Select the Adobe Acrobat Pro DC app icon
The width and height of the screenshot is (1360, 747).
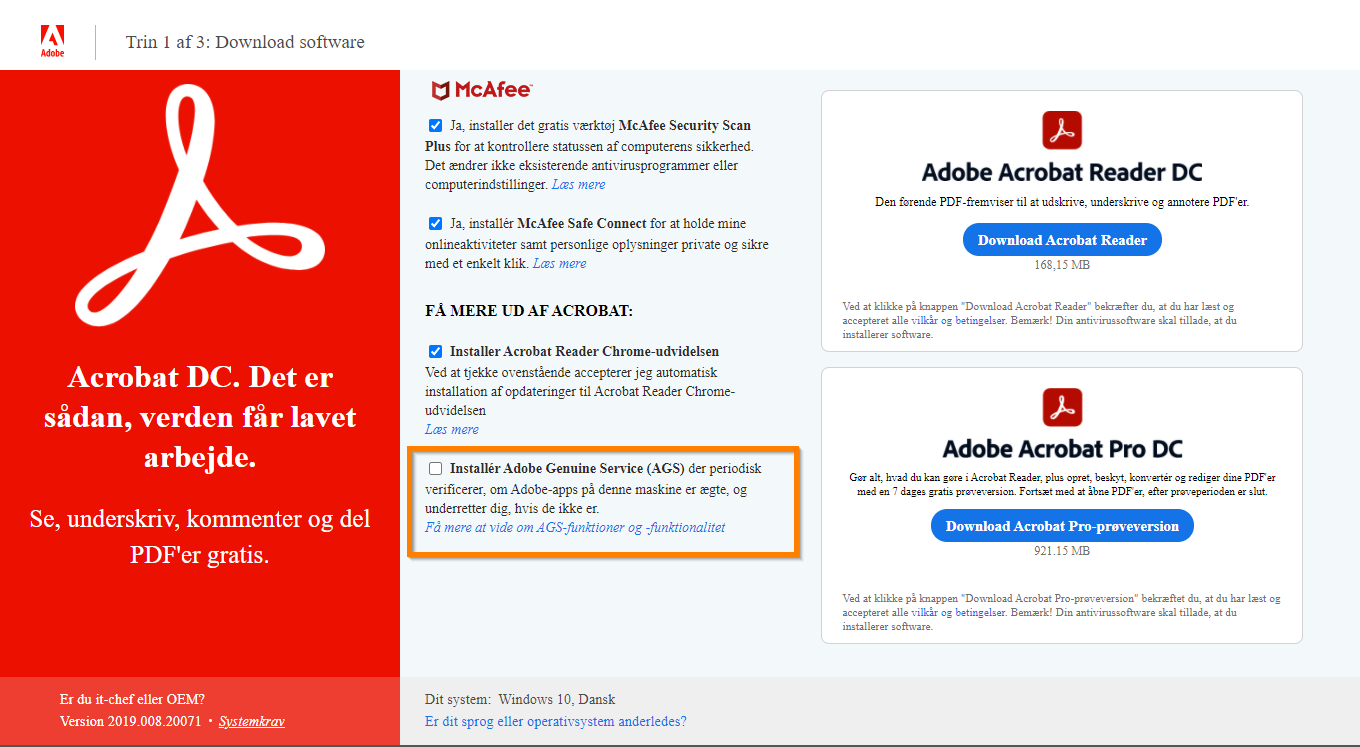click(1062, 408)
